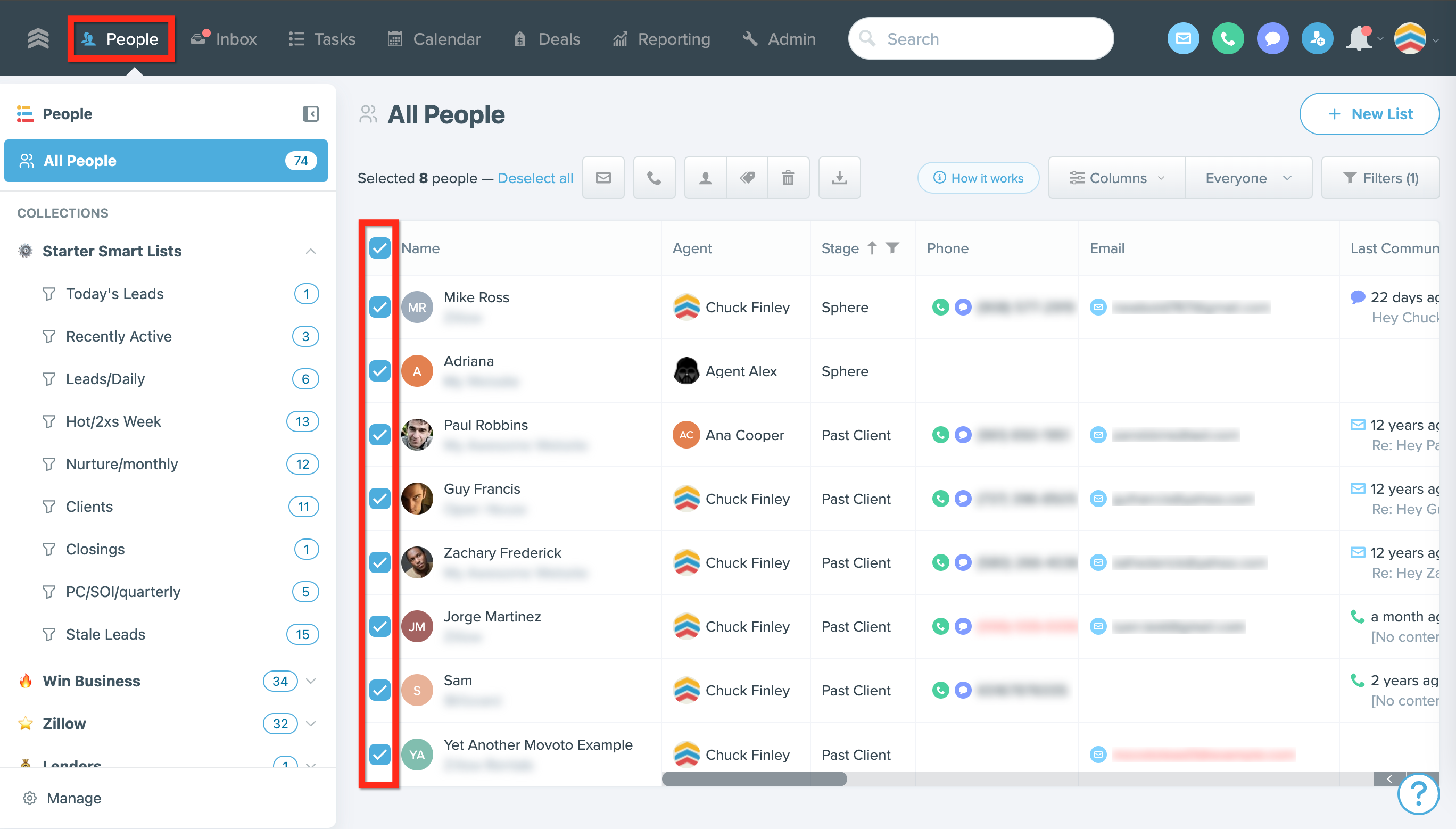Click the New List button
Screen dimensions: 1456x829
pos(1369,114)
